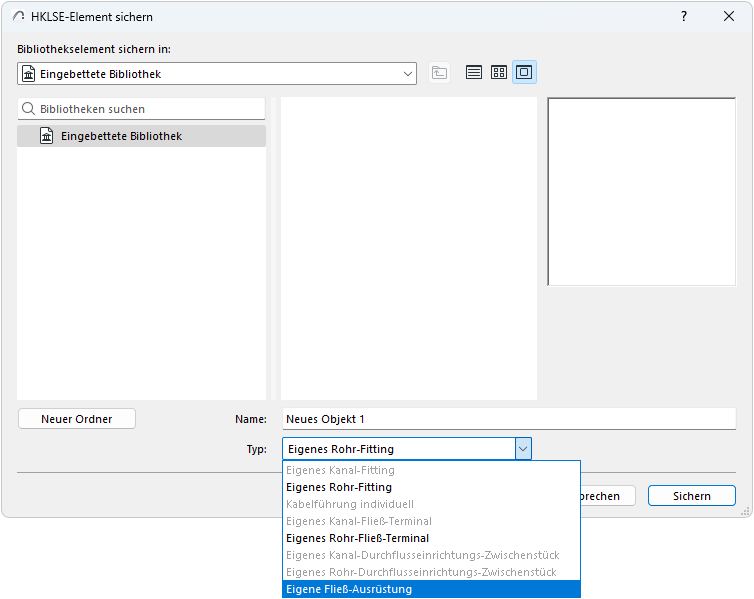Choose Eigenes Kanal-Fließ-Terminal entry

point(431,521)
